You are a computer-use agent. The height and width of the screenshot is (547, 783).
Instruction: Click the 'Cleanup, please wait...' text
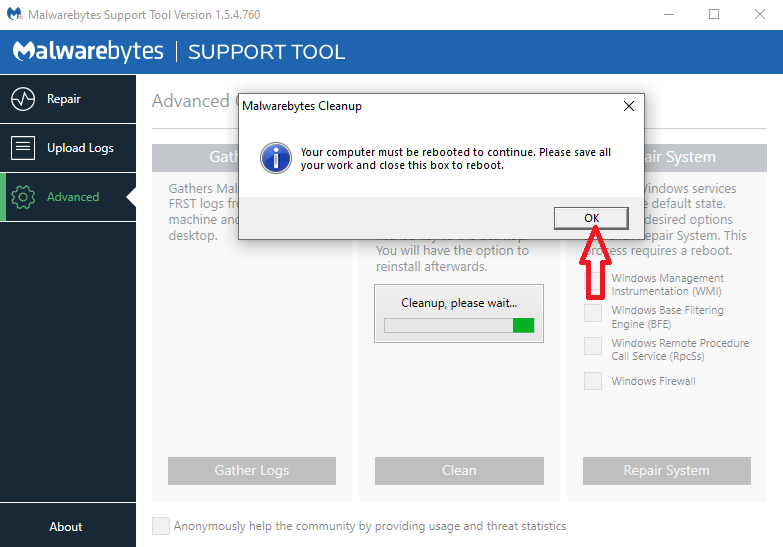point(459,303)
